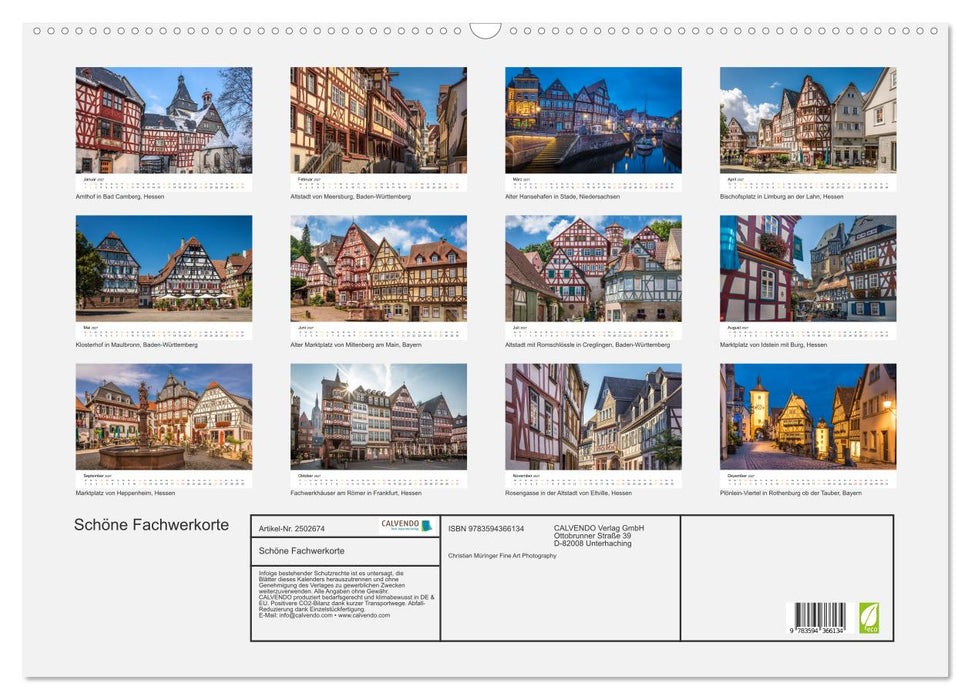Open the Alter Marktplatz von Miltenberg photo

click(x=378, y=268)
